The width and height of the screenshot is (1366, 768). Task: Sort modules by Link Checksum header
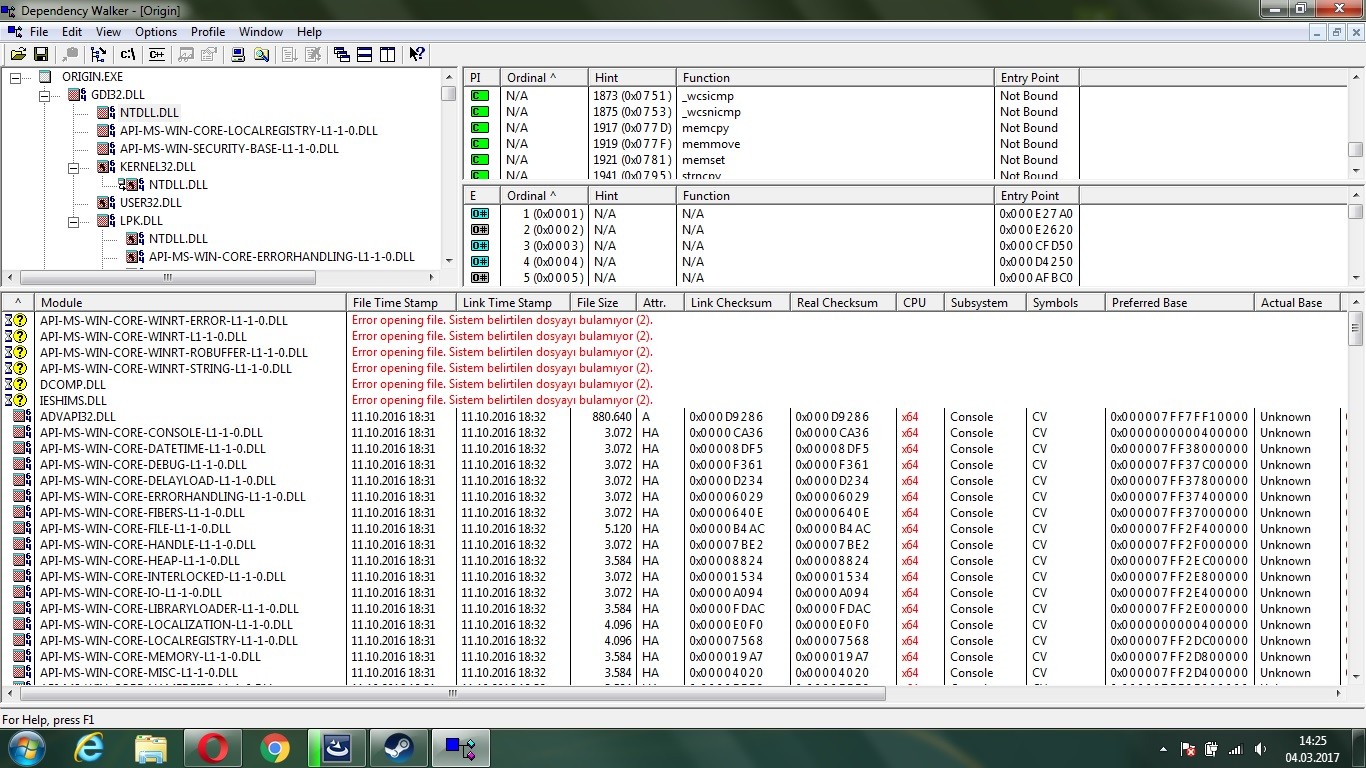click(737, 302)
